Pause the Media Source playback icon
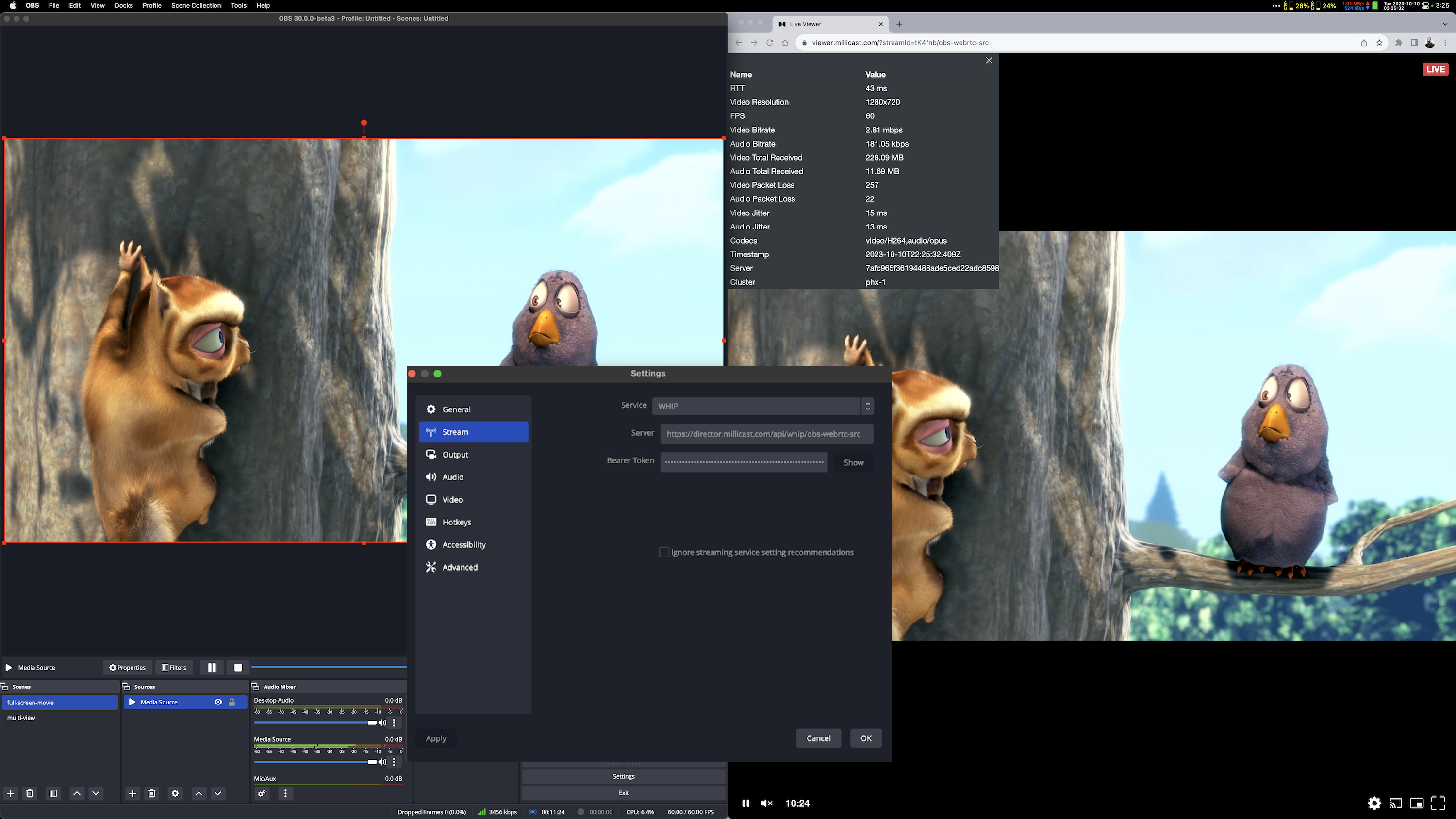The image size is (1456, 819). [x=212, y=668]
